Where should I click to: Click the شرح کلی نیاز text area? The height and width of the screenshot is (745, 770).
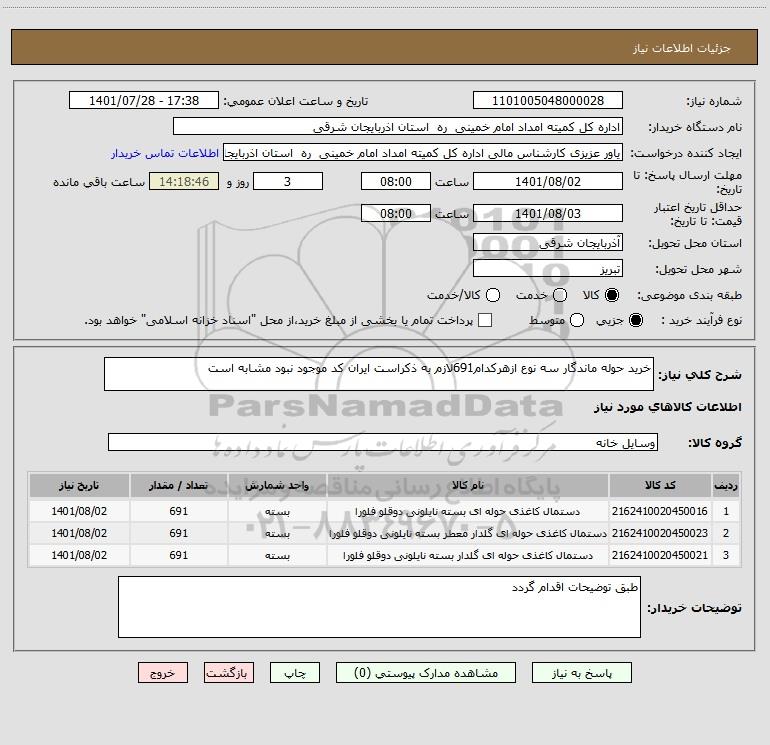point(379,374)
